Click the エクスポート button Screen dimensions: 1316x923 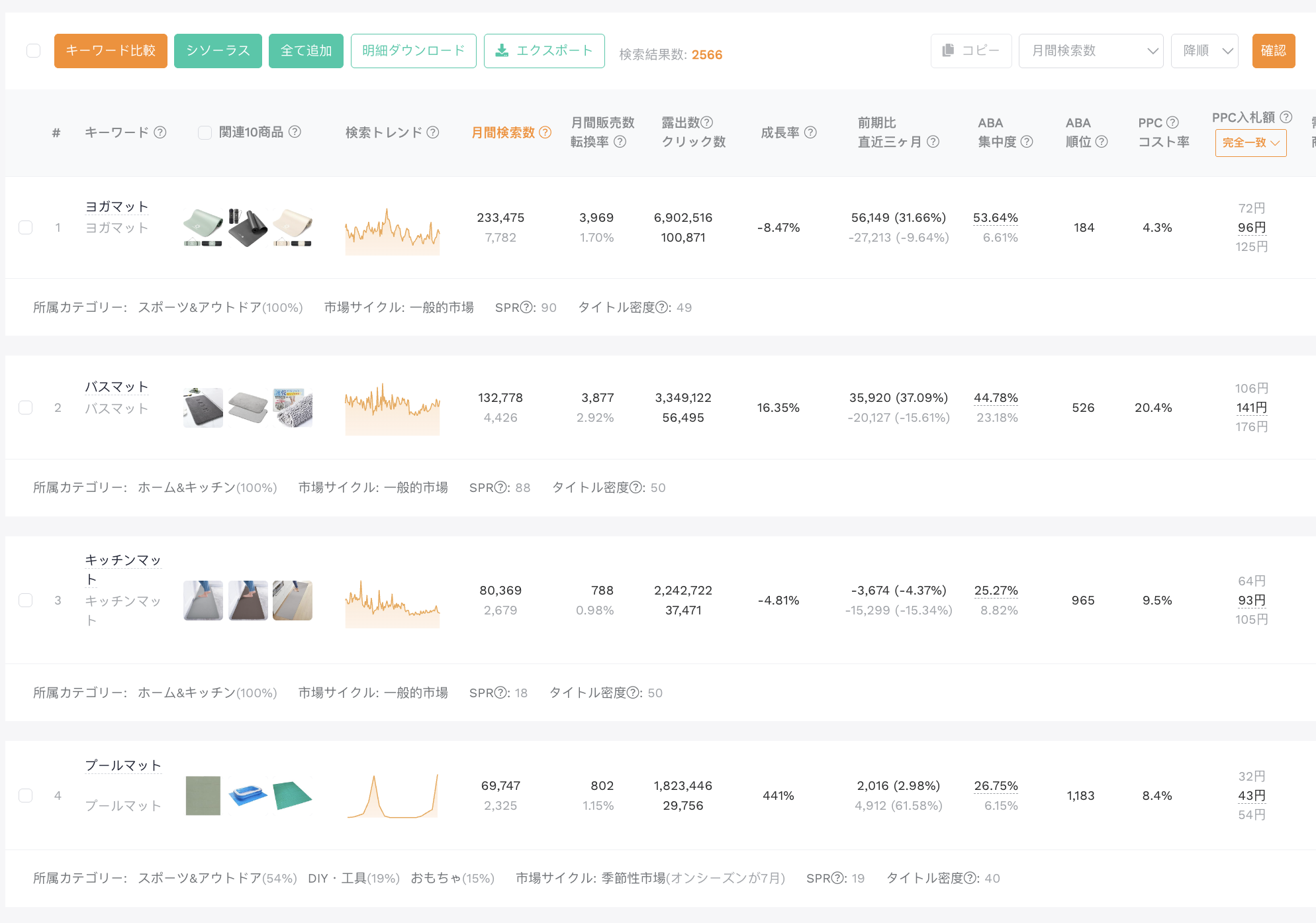(x=544, y=51)
